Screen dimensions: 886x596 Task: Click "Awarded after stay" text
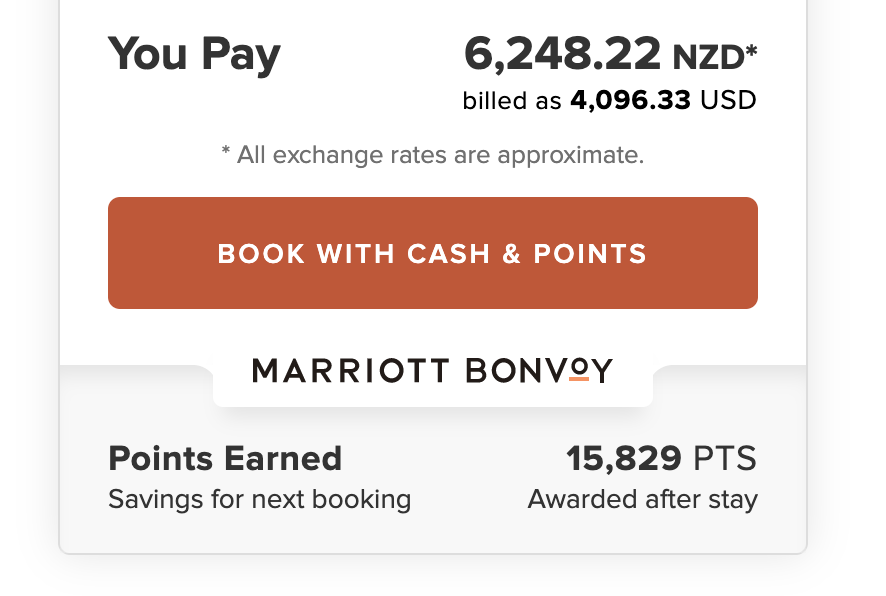point(642,499)
